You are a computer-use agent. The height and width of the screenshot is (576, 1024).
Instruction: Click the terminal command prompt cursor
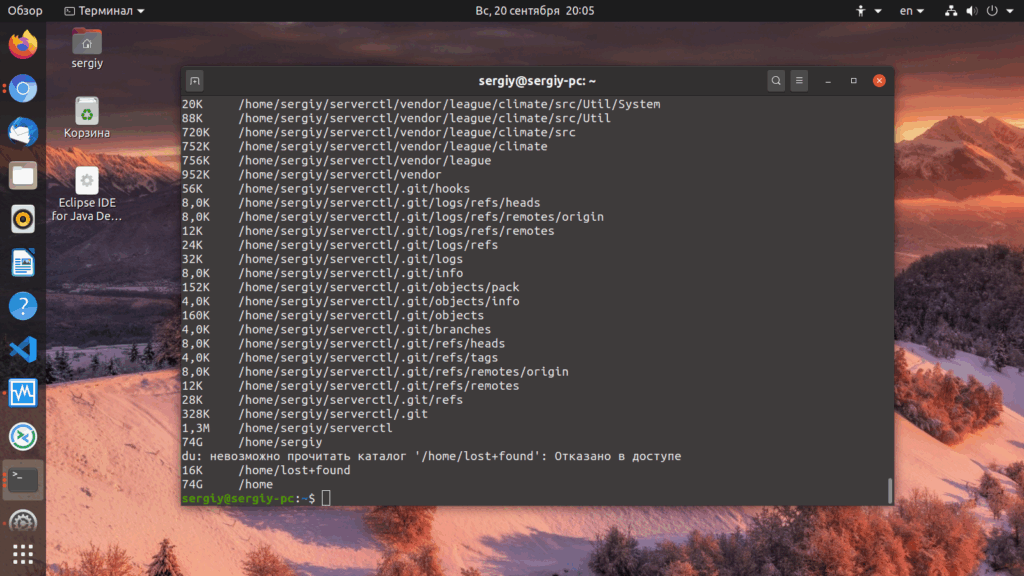(x=326, y=498)
